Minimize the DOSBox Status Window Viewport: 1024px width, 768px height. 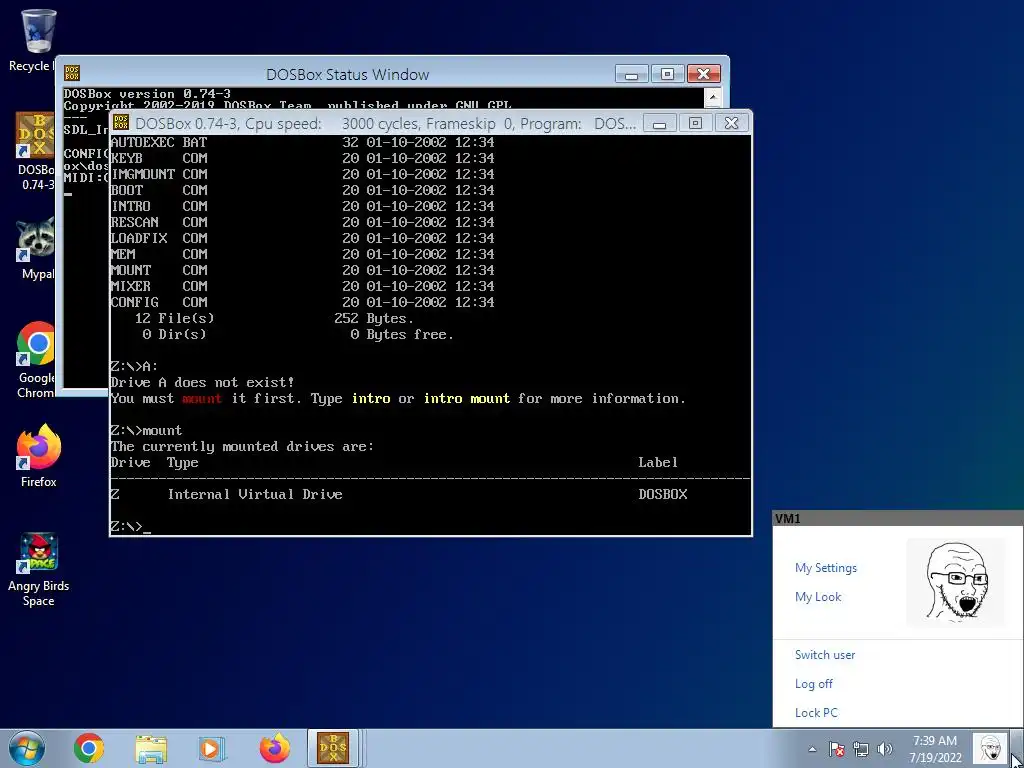pos(631,74)
